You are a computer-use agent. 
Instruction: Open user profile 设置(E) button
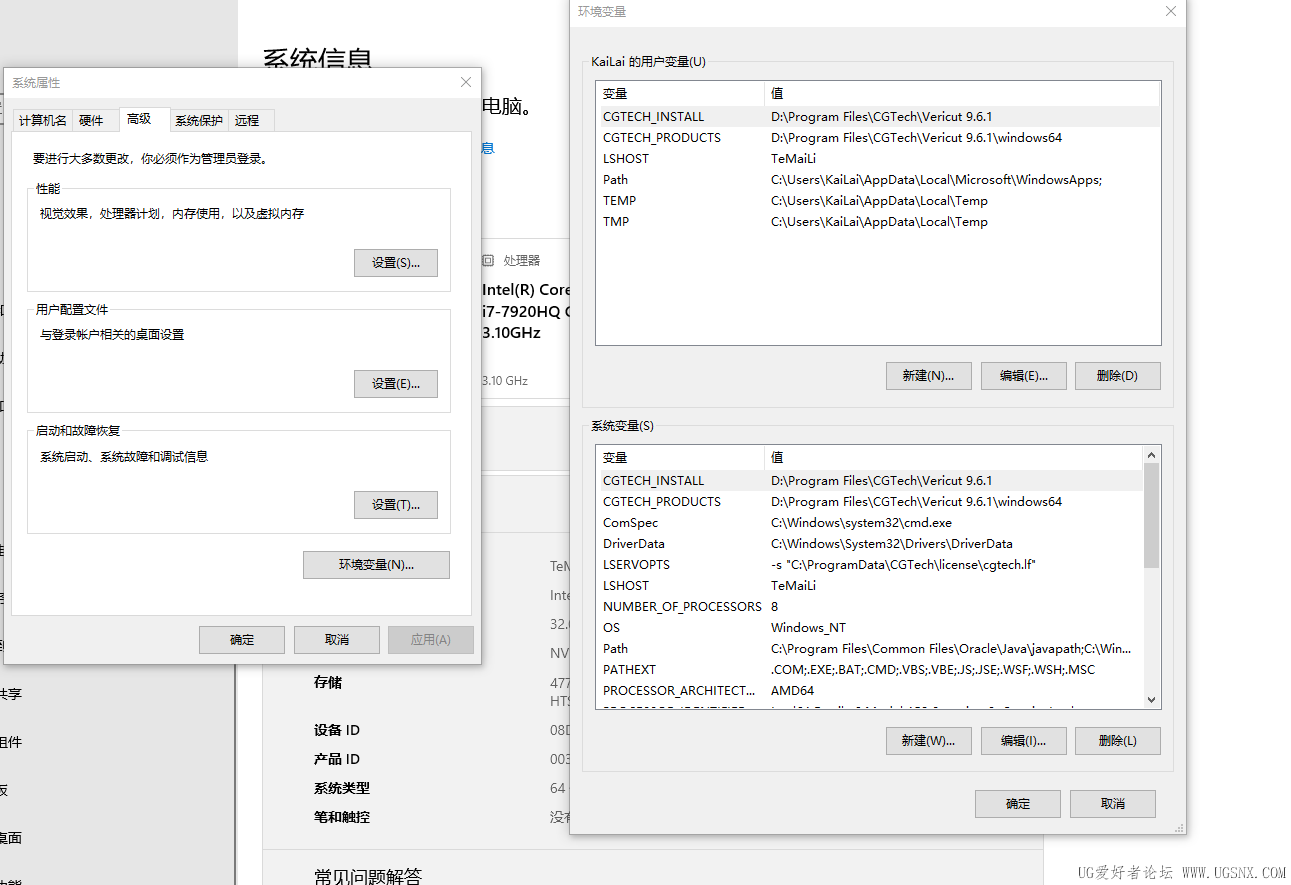pyautogui.click(x=395, y=384)
